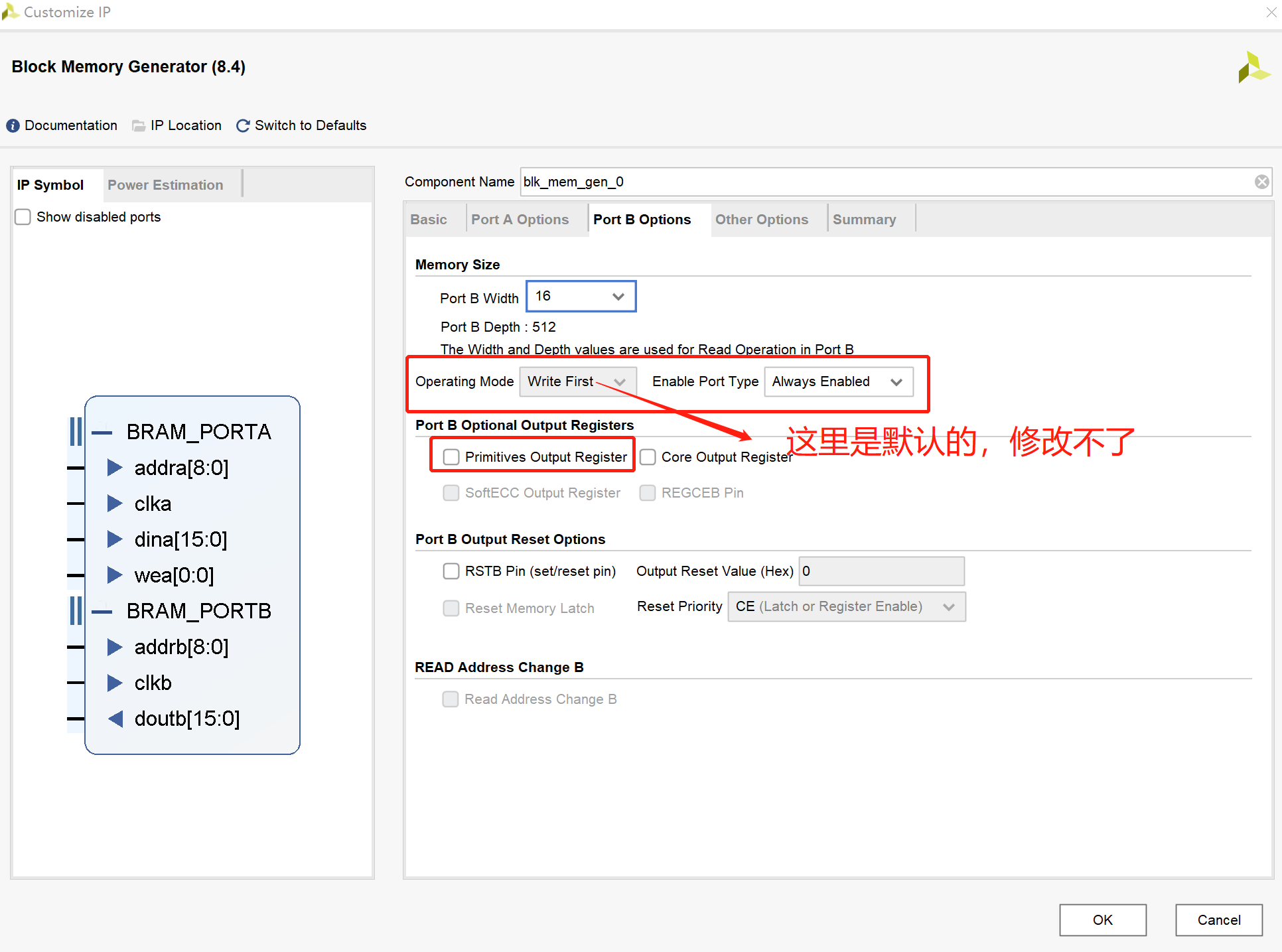
Task: Switch to the Port A Options tab
Action: 520,220
